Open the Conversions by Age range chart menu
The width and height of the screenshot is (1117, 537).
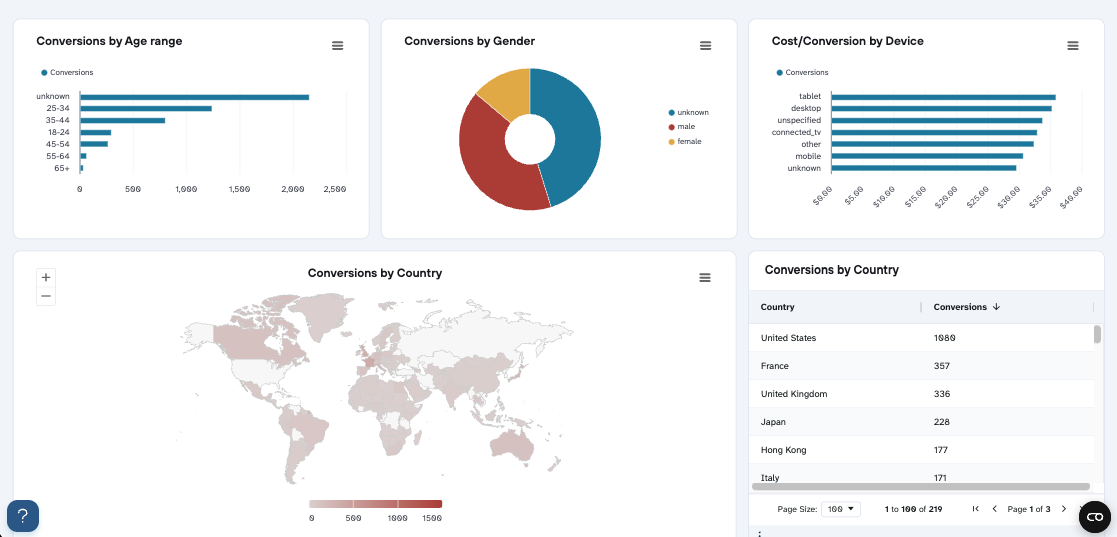337,46
